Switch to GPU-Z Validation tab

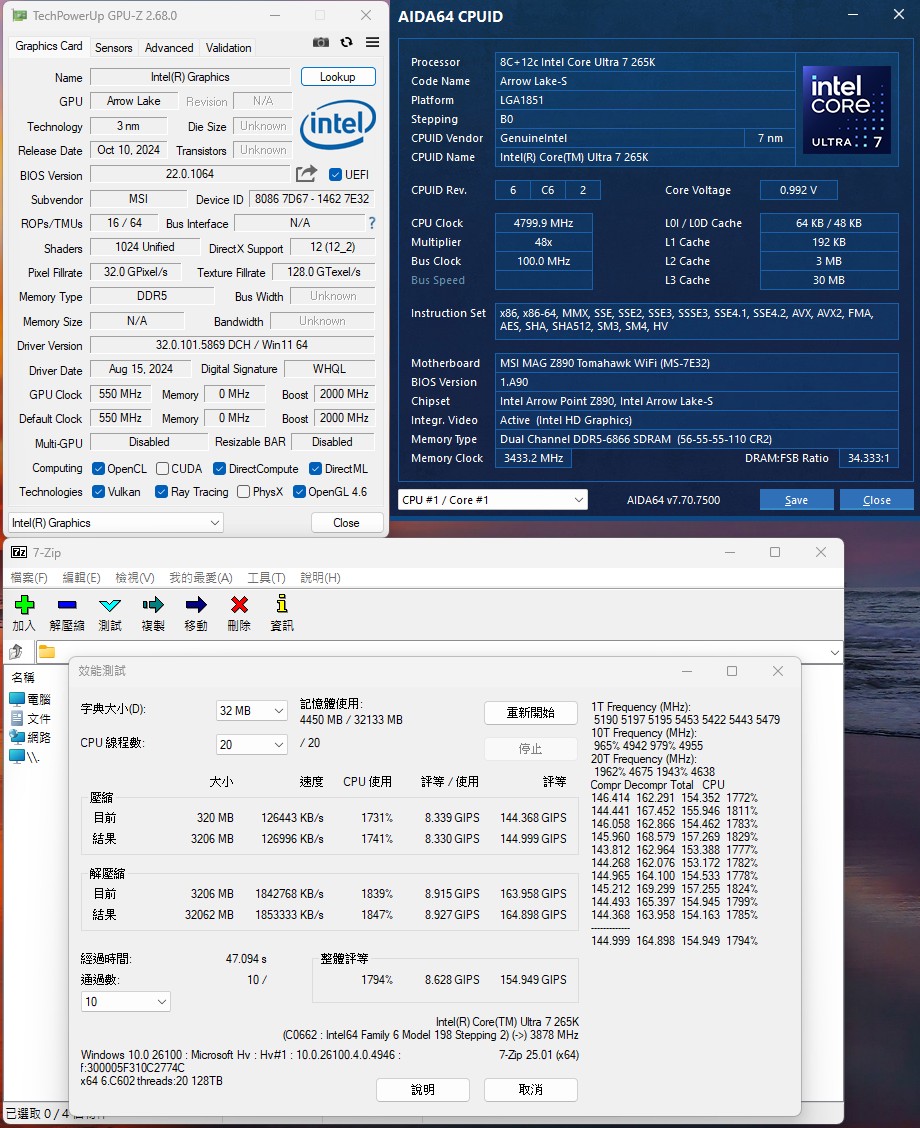(x=229, y=47)
